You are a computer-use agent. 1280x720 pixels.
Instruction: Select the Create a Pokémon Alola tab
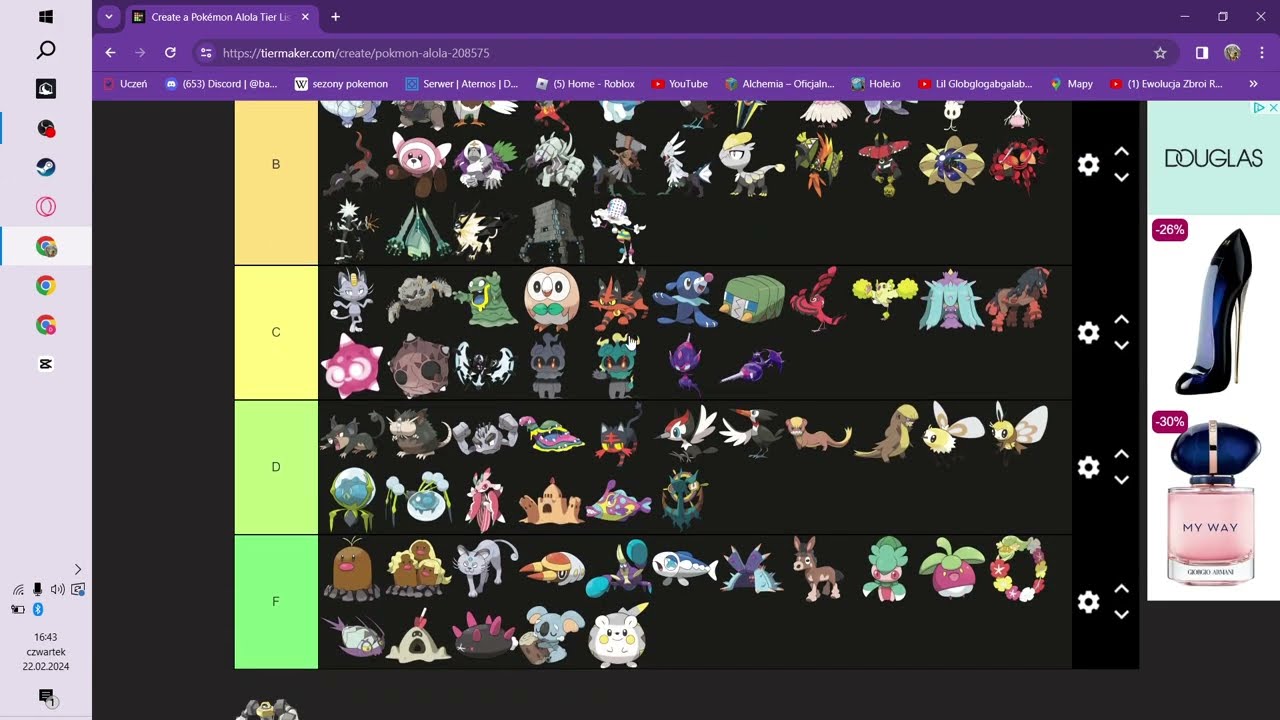[220, 17]
